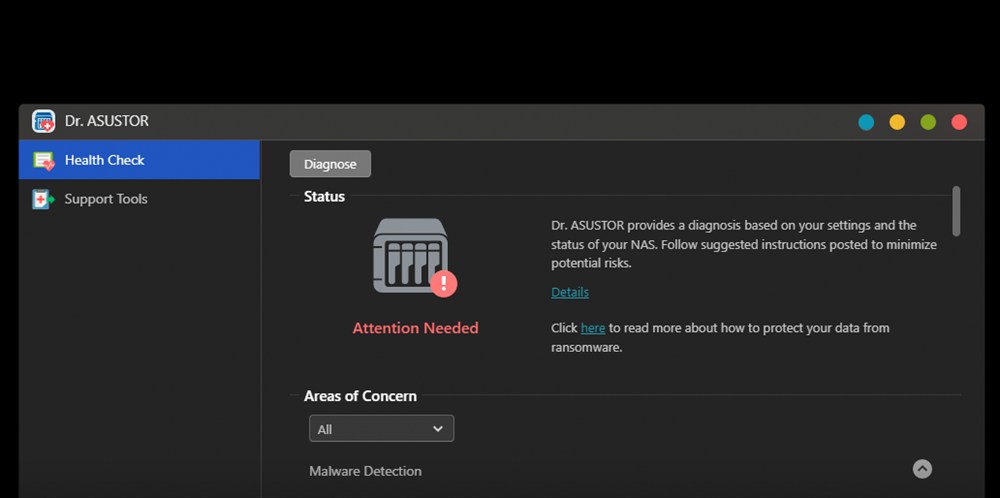
Task: Open the Health Check section
Action: point(139,160)
